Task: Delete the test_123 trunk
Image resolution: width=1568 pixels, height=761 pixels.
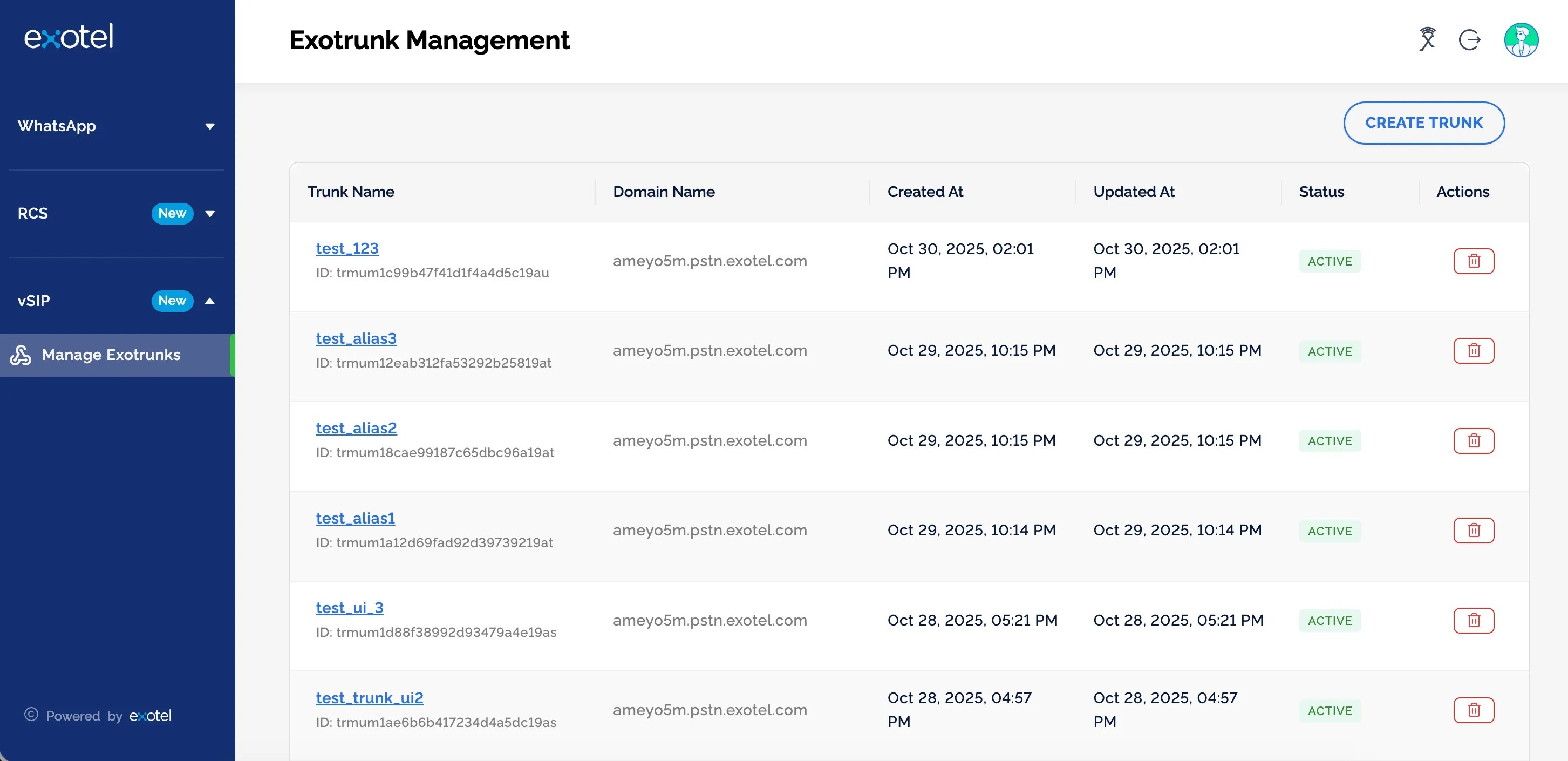Action: 1473,261
